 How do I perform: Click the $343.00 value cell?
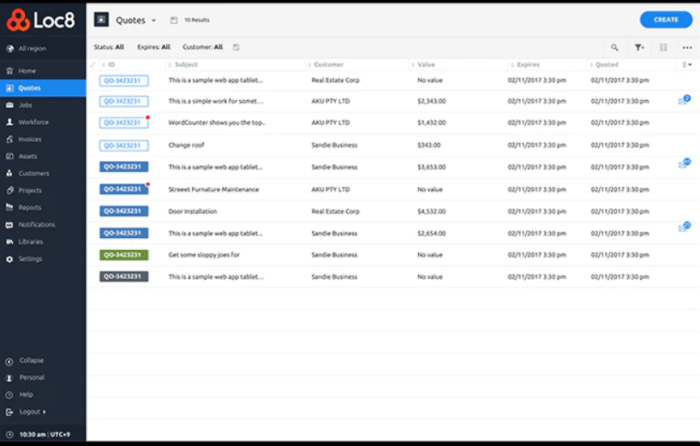click(x=429, y=145)
